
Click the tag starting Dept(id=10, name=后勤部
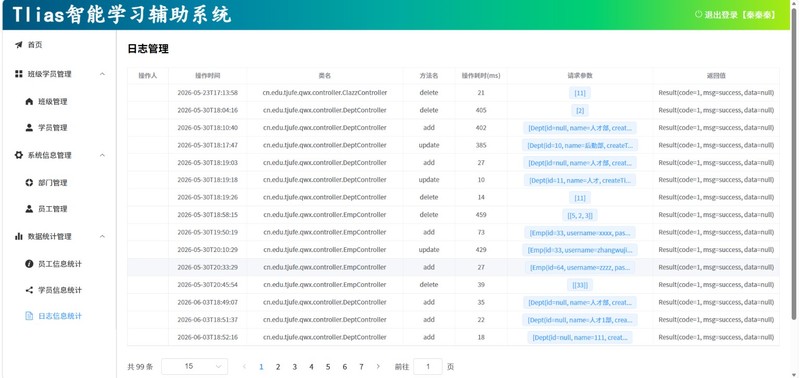tap(580, 145)
